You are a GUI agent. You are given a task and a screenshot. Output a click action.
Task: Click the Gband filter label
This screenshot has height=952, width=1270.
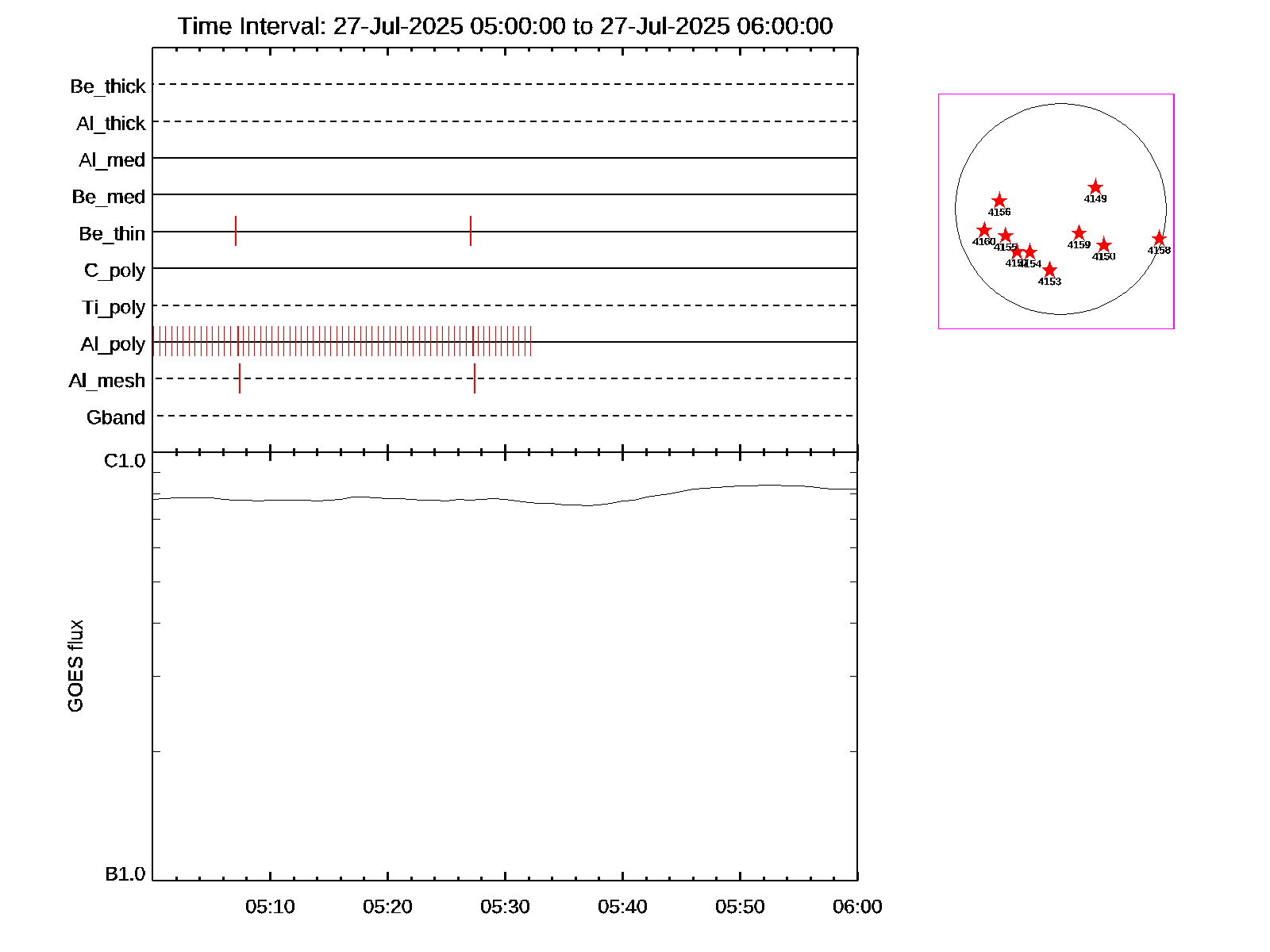116,417
